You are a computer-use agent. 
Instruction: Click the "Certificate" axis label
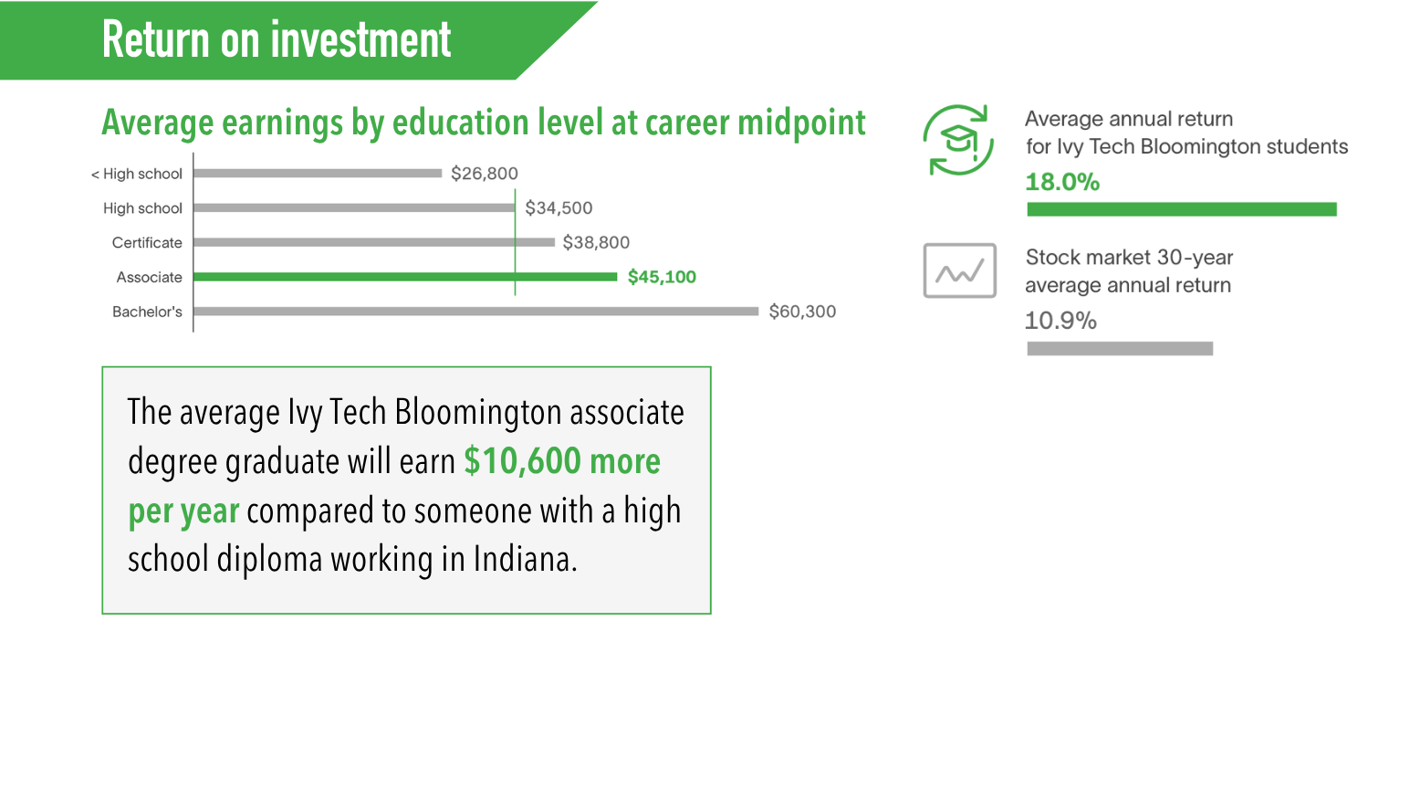[147, 243]
